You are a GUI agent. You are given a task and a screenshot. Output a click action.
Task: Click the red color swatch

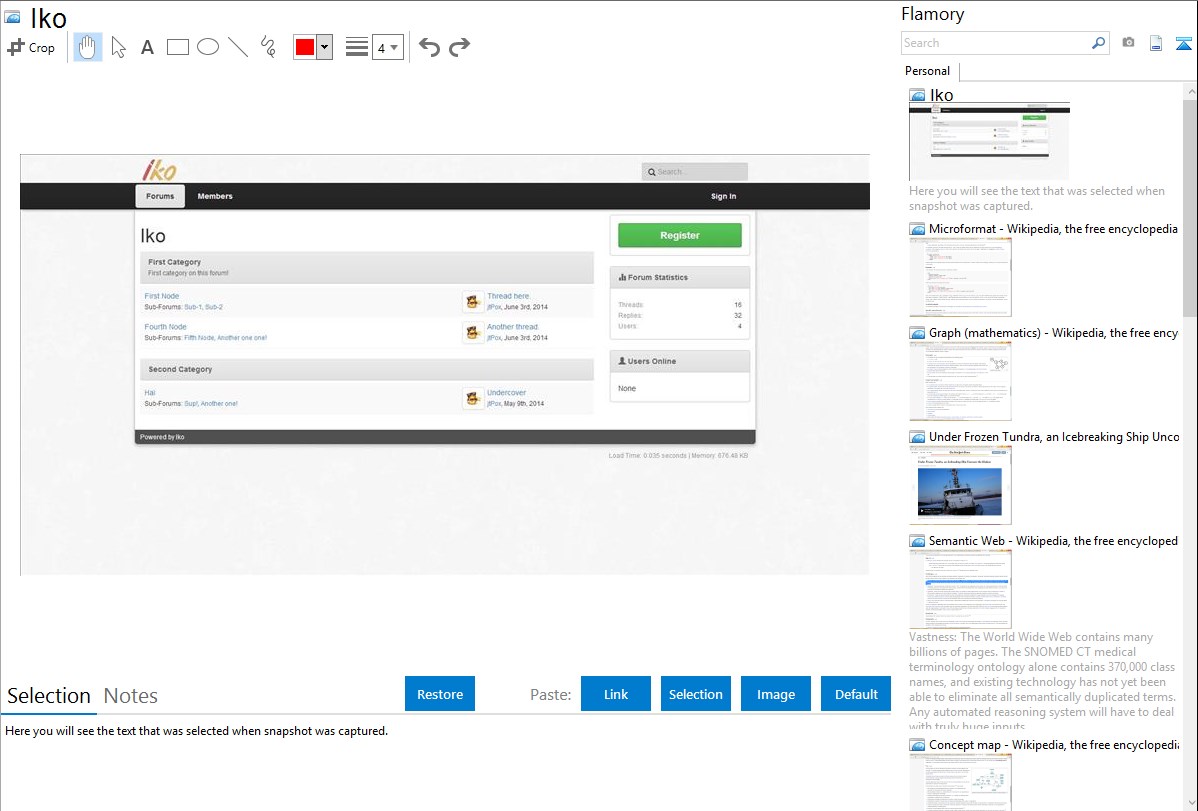[x=305, y=47]
